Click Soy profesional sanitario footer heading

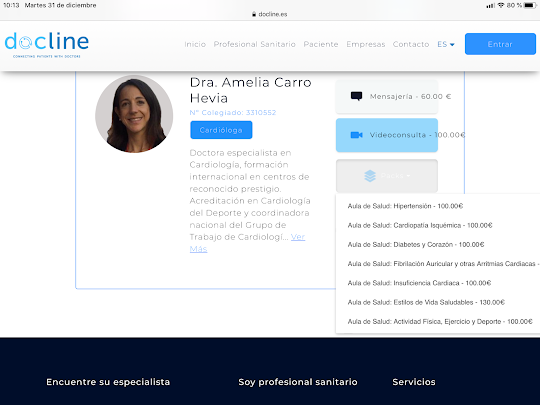click(x=298, y=382)
